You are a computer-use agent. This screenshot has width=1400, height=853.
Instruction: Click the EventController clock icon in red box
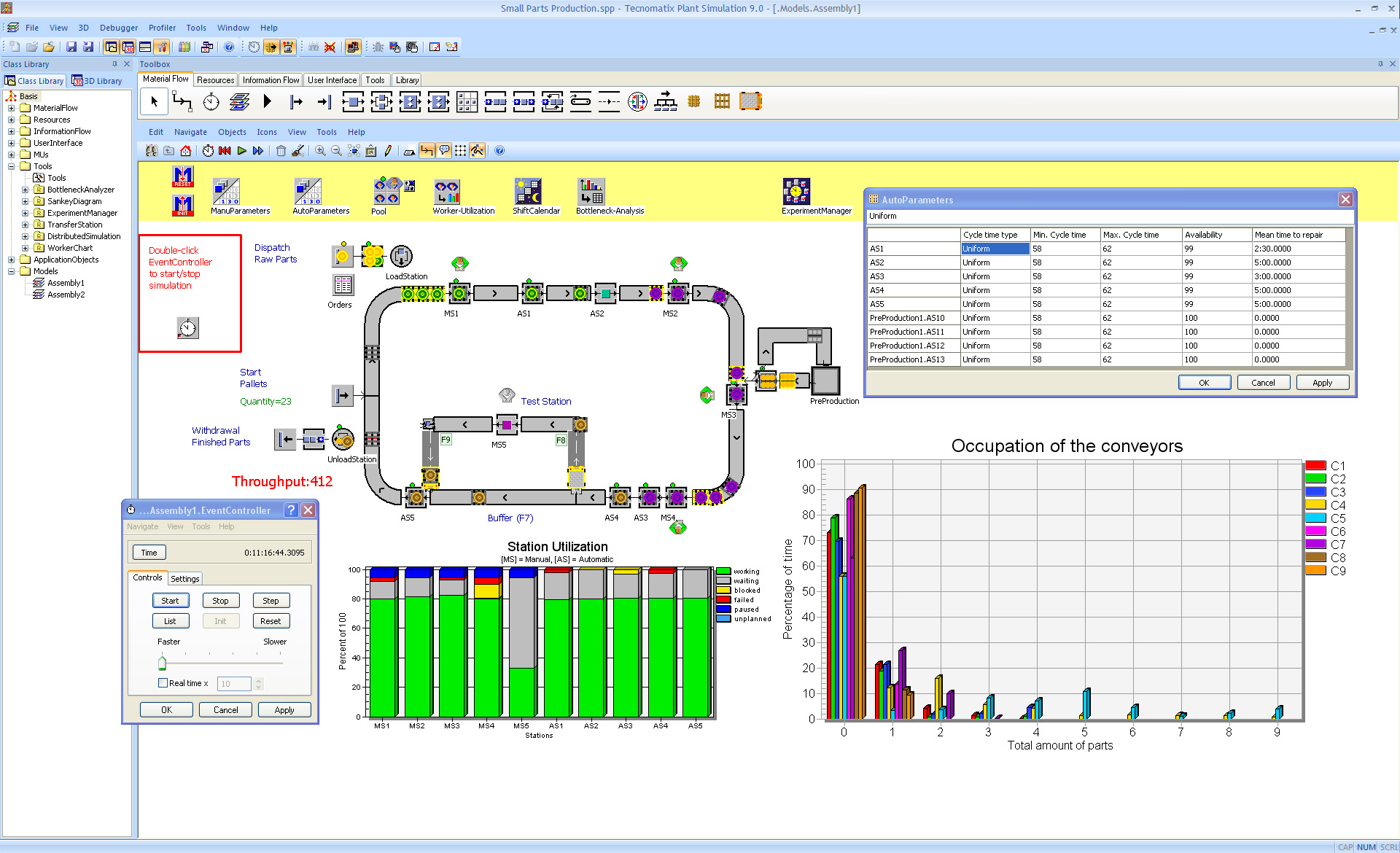(187, 328)
